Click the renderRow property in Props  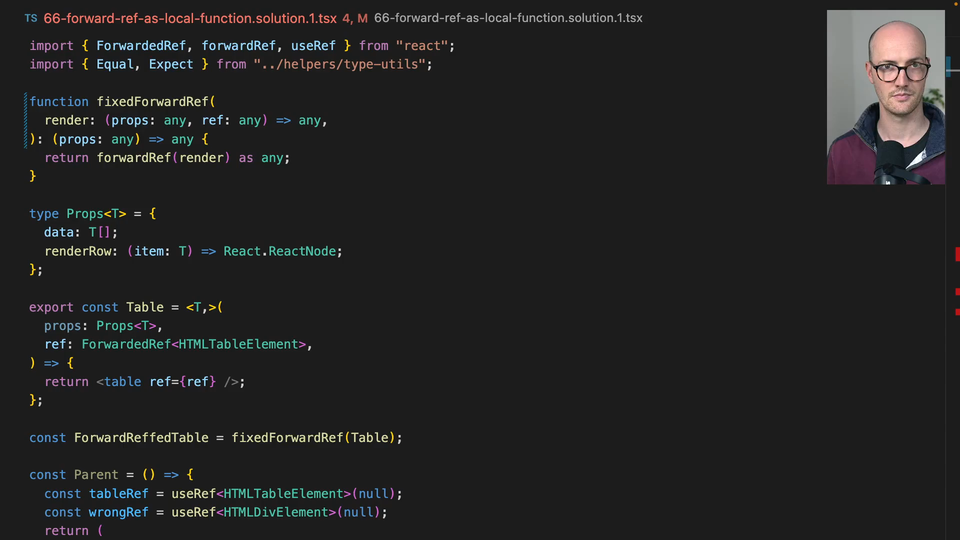pyautogui.click(x=80, y=251)
